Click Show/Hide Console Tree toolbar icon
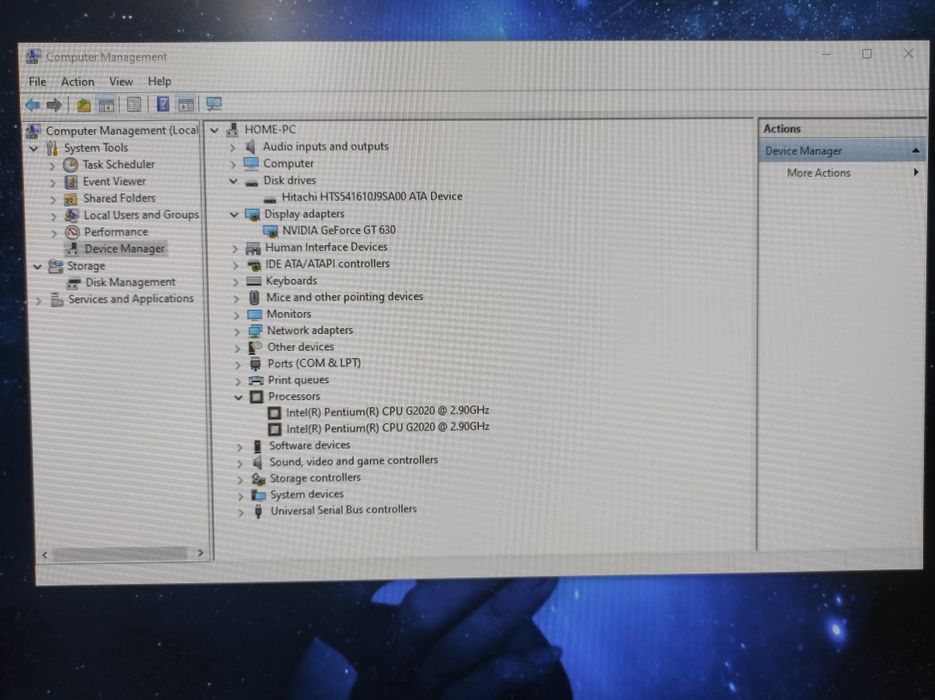935x700 pixels. 107,106
